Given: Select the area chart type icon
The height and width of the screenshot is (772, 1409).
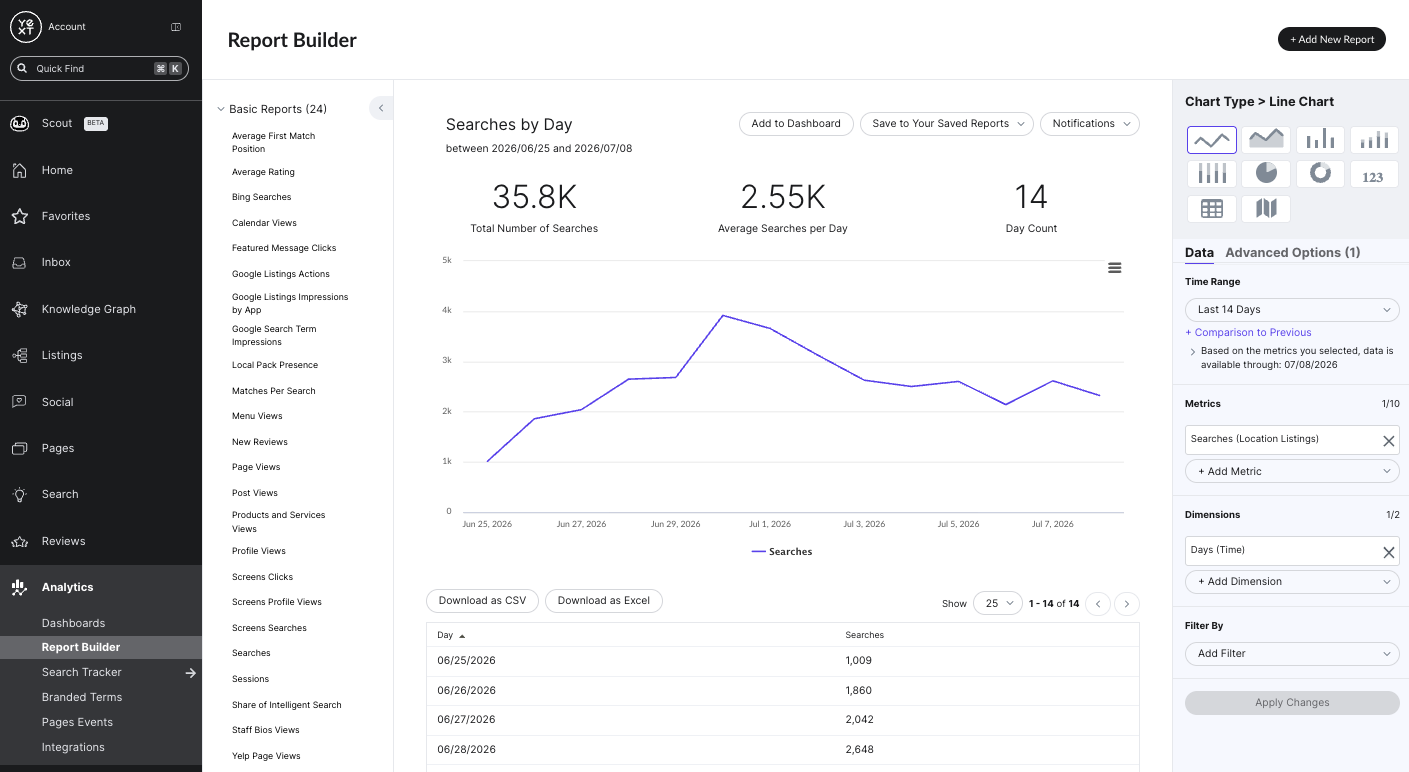Looking at the screenshot, I should pos(1266,139).
